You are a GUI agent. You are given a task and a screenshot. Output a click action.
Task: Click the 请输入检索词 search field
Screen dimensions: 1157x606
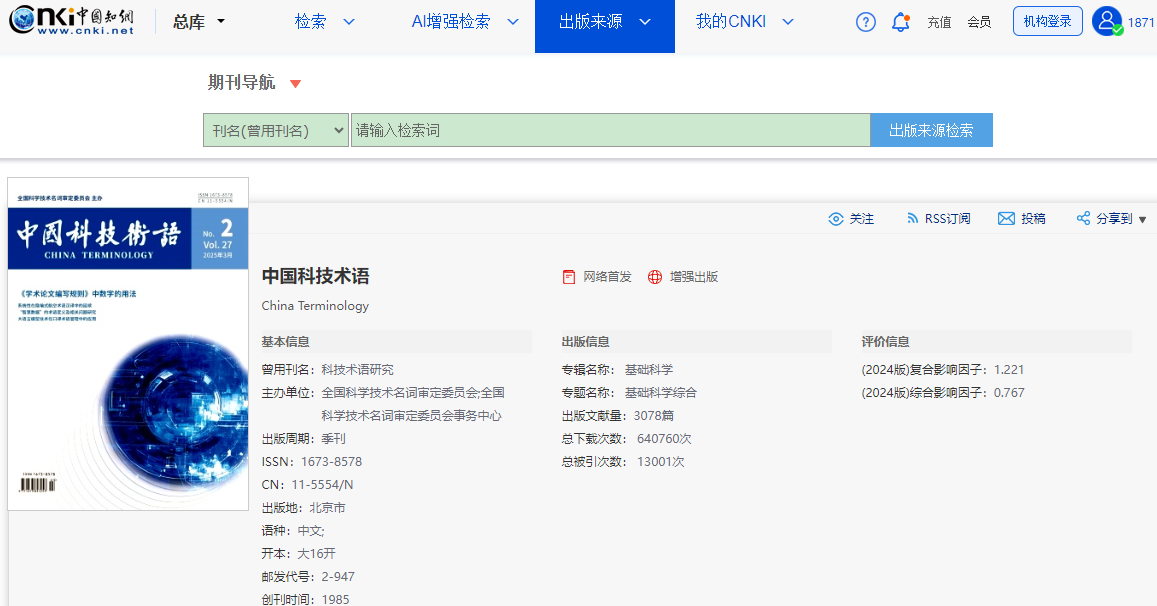(x=611, y=131)
